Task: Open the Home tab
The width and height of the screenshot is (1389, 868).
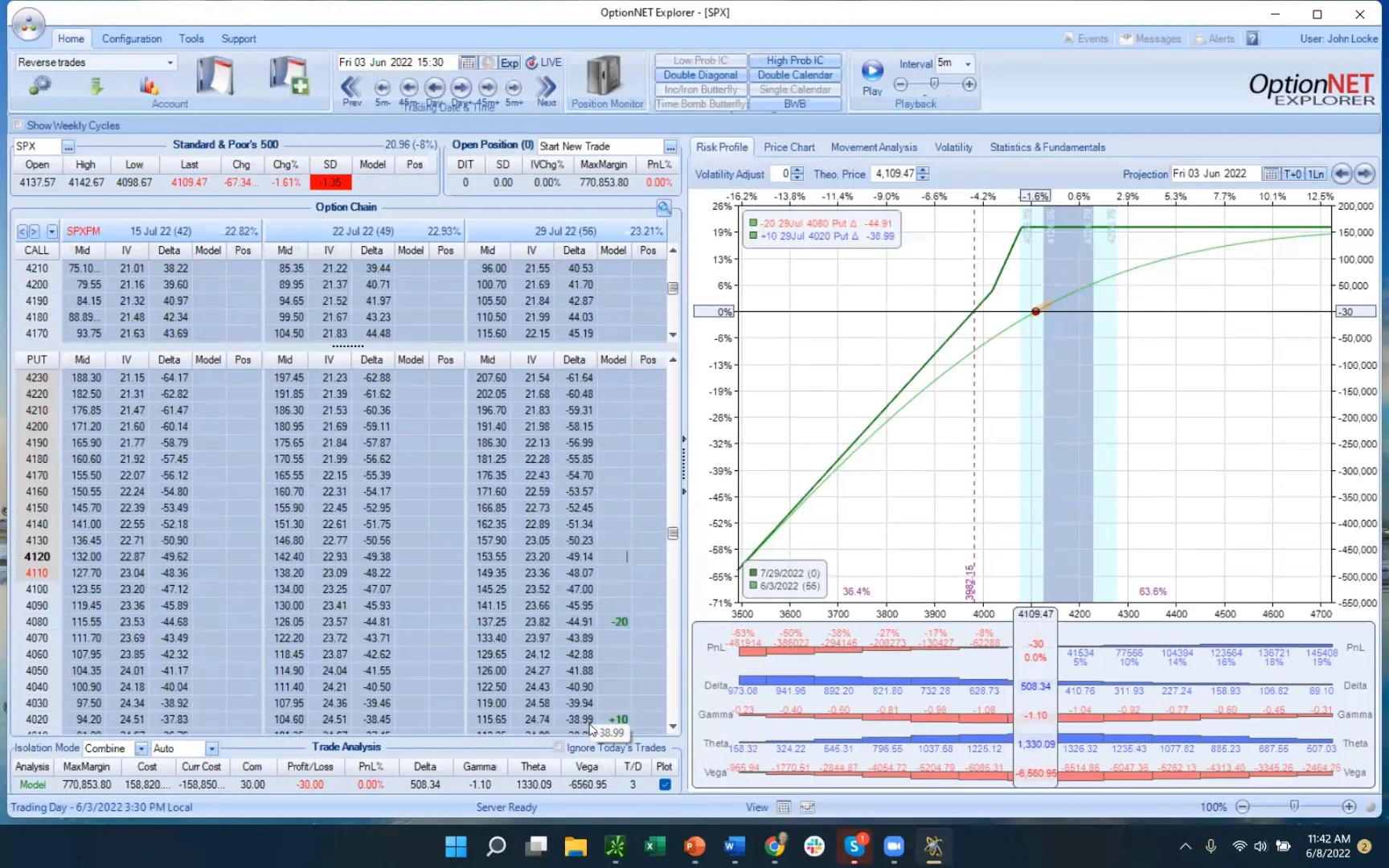Action: point(71,39)
